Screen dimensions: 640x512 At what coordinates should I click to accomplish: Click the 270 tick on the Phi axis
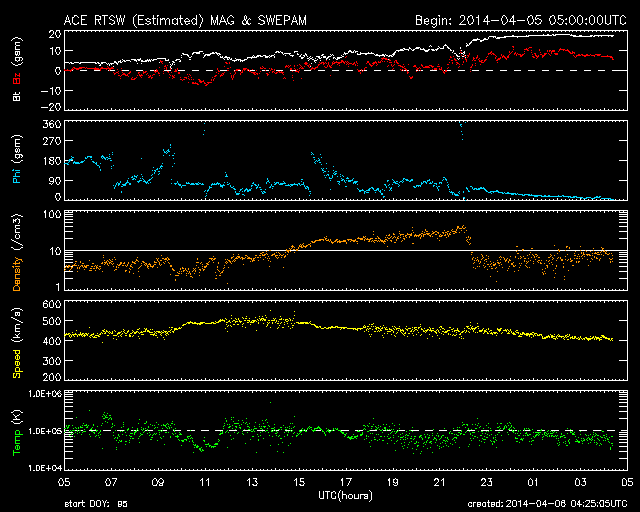(x=52, y=141)
